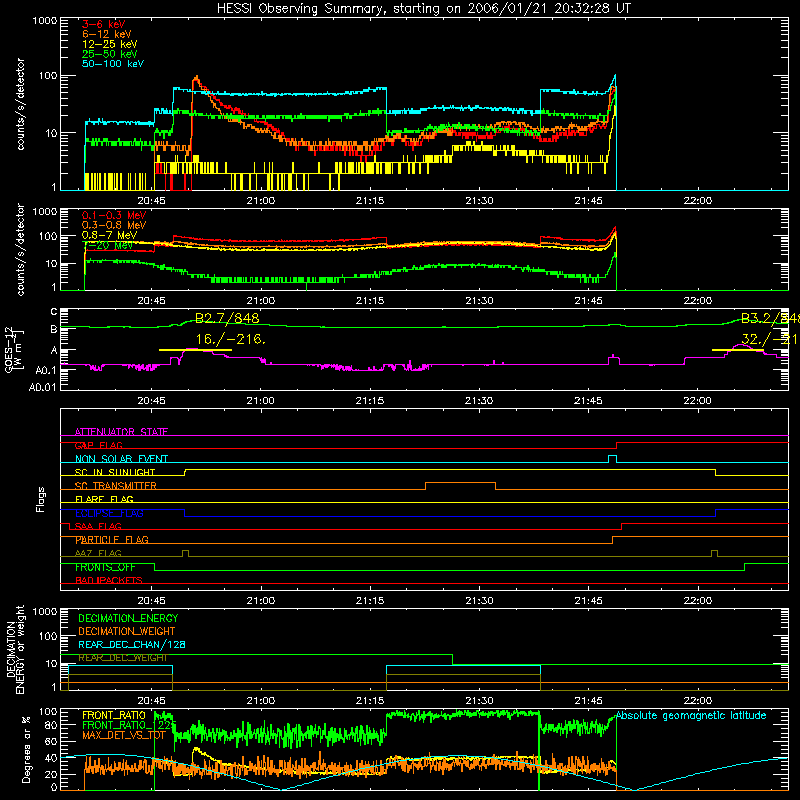
Task: Click the 21:15 tick label under MeV panel
Action: tap(370, 301)
